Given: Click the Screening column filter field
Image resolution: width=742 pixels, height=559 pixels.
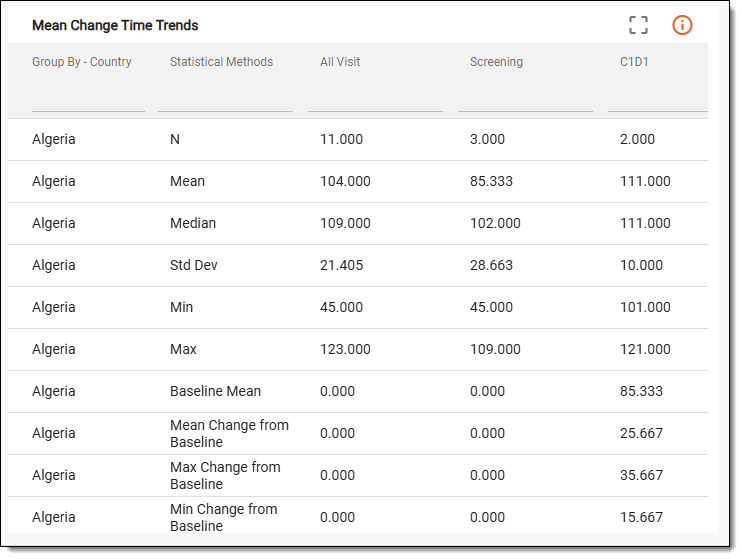Looking at the screenshot, I should 525,102.
